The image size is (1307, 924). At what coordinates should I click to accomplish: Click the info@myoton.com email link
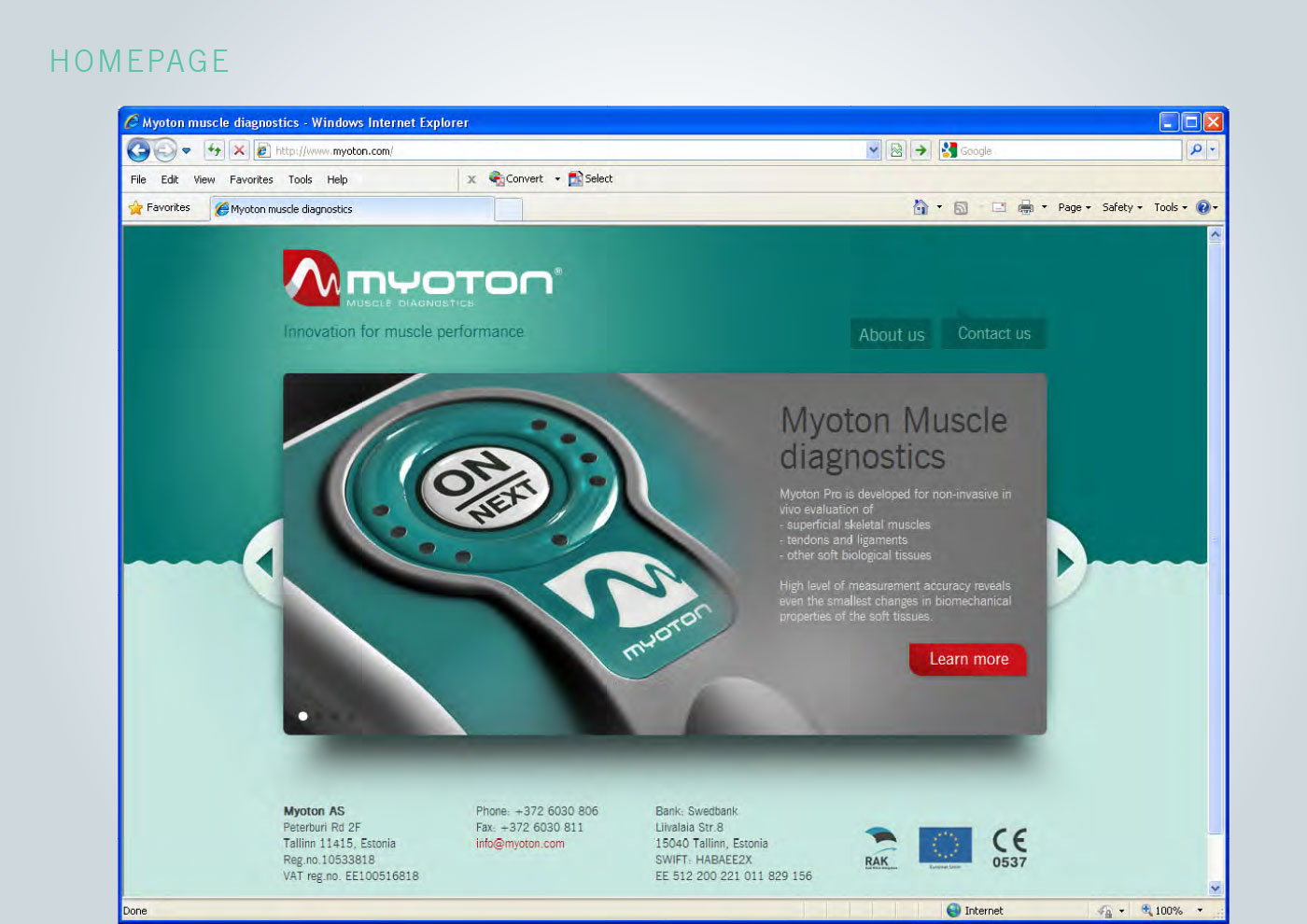pyautogui.click(x=520, y=844)
